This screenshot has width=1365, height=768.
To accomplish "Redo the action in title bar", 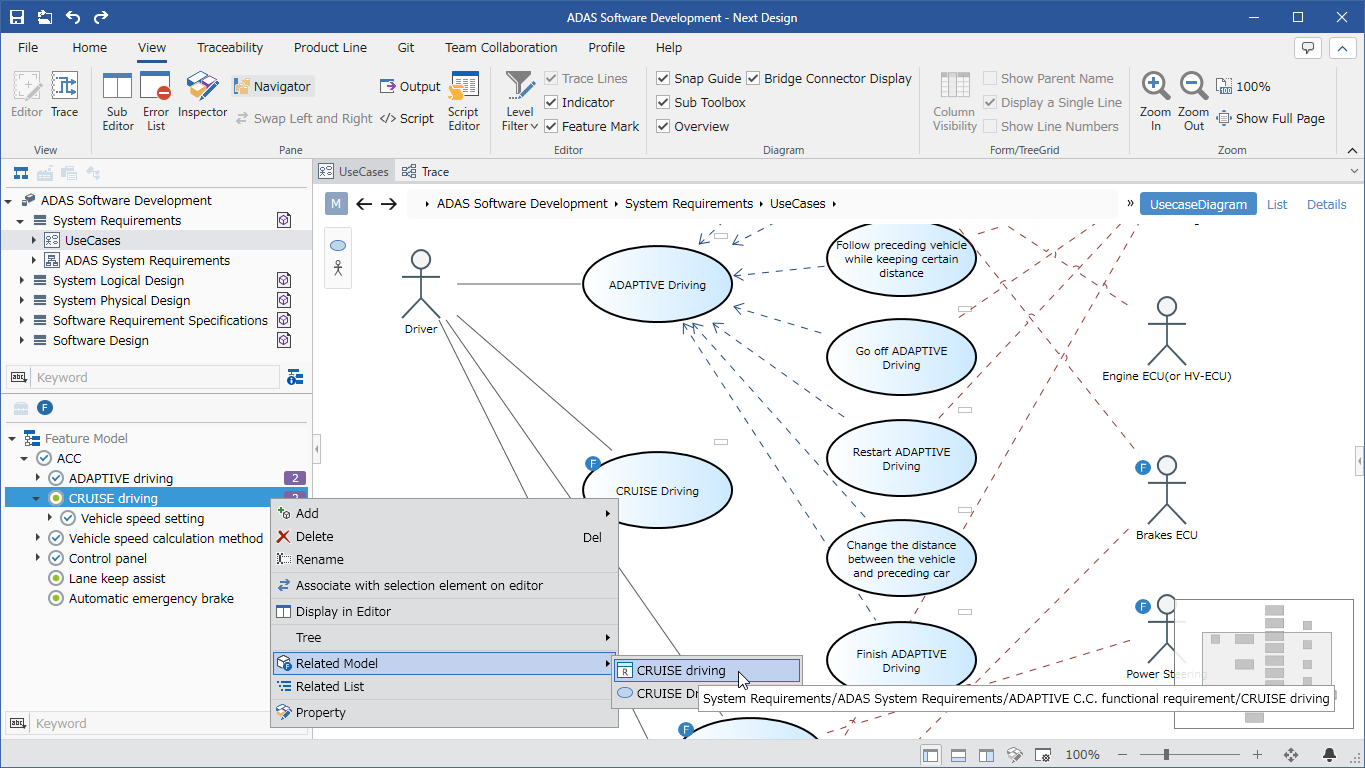I will point(101,17).
